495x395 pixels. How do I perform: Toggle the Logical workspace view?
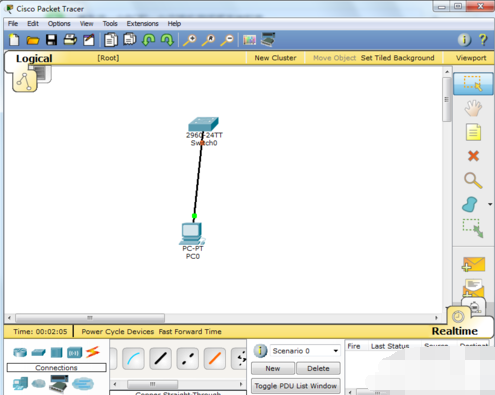tap(34, 58)
